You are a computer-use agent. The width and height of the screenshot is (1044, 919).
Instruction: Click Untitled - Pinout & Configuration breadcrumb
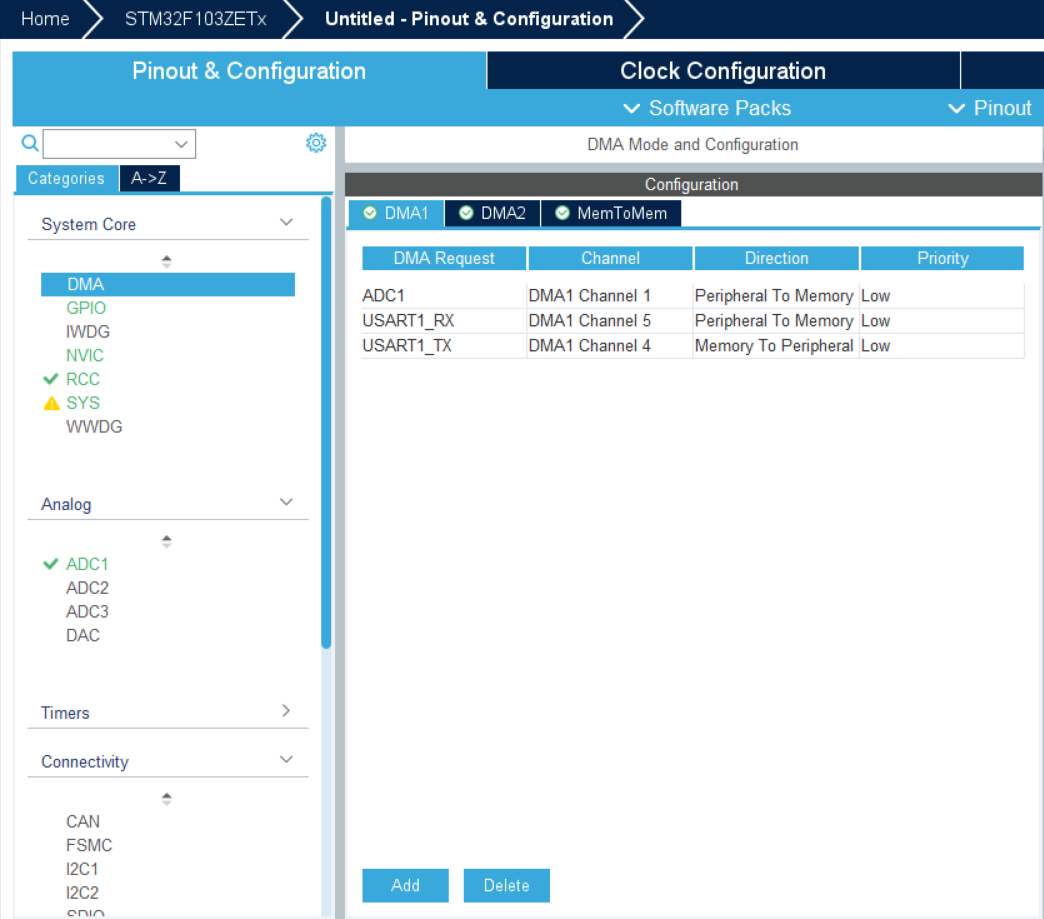click(x=469, y=19)
